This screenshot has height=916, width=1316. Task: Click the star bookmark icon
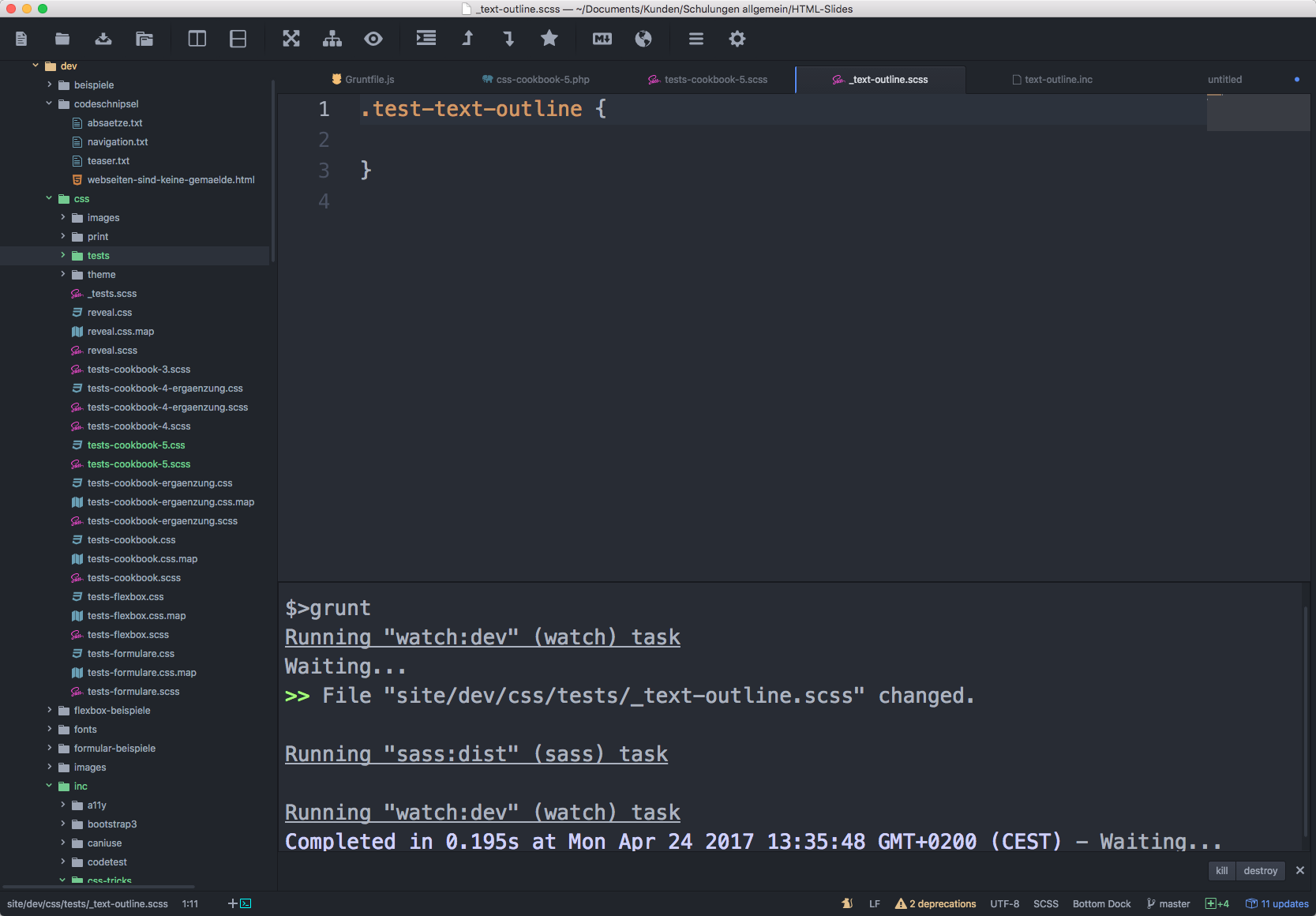[x=549, y=39]
